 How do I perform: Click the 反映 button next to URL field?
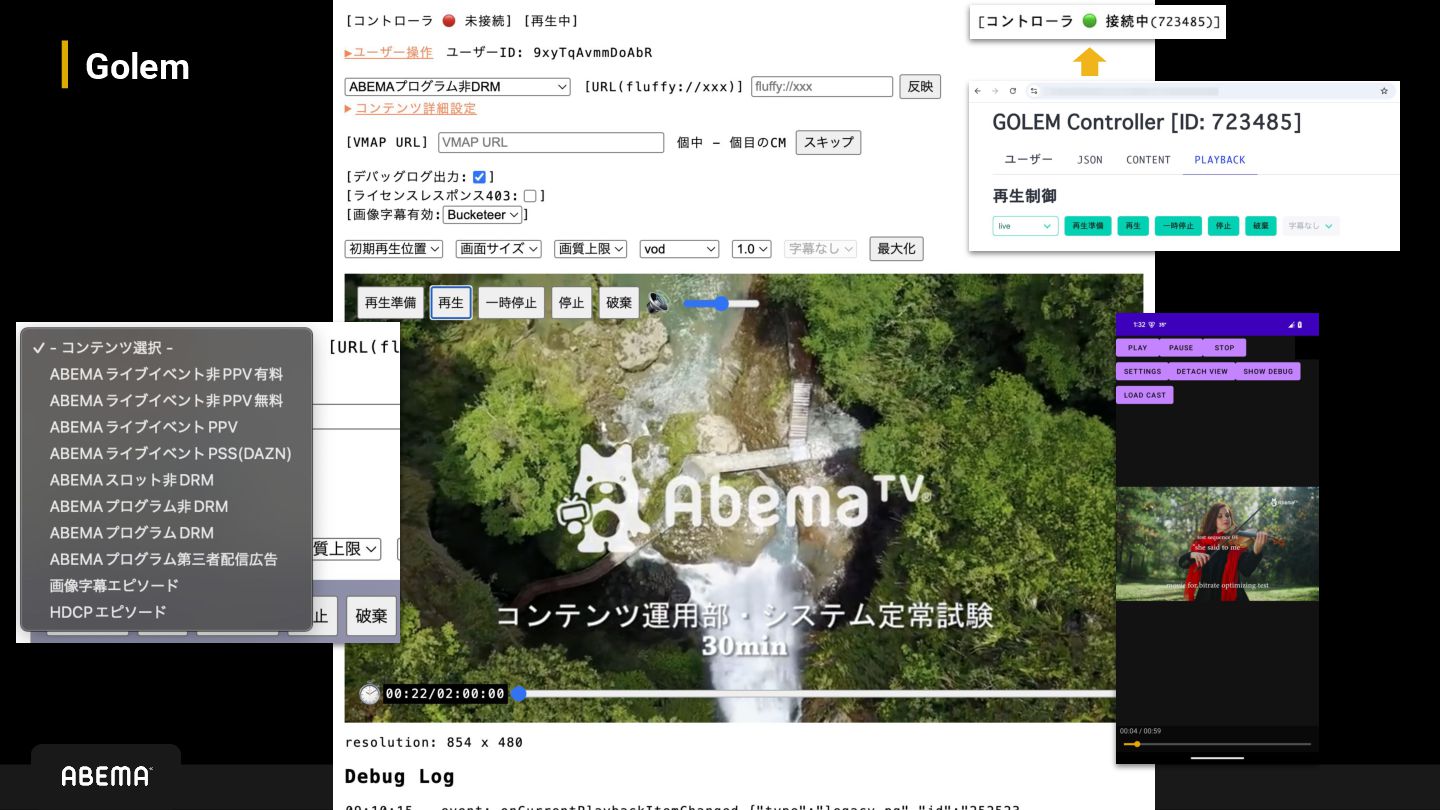coord(920,86)
